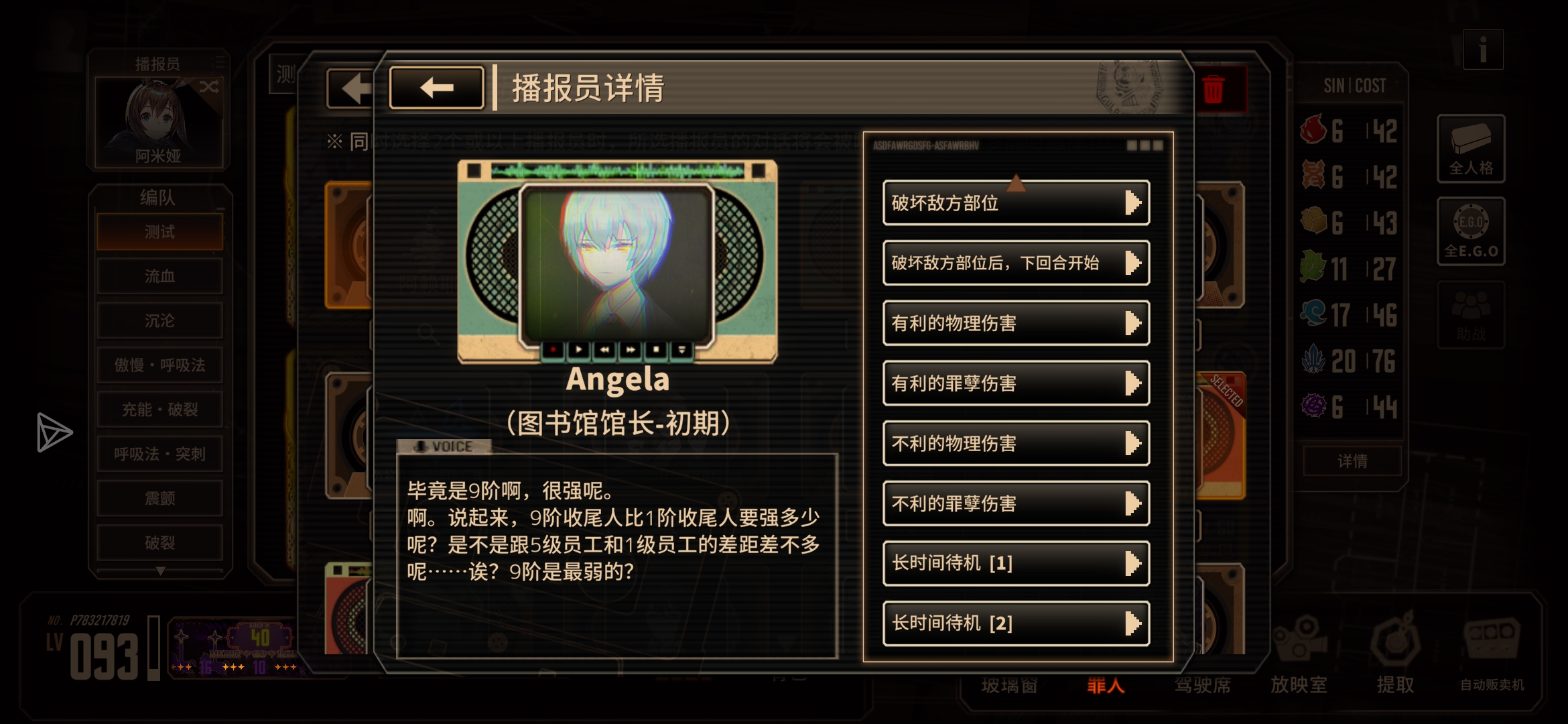Screen dimensions: 1568x724
Task: Click Angela's cassette portrait thumbnail
Action: point(616,263)
